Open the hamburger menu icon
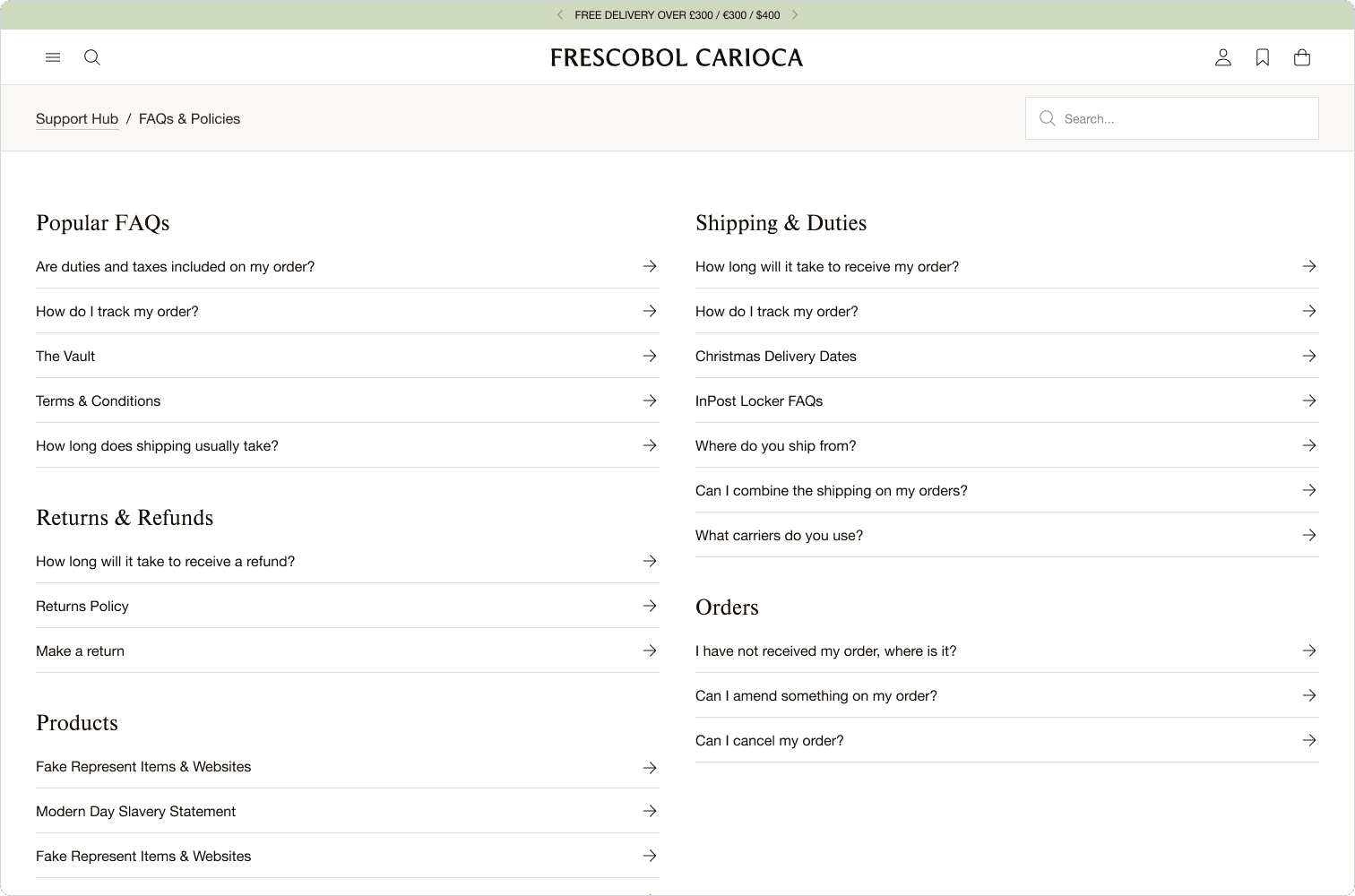The width and height of the screenshot is (1355, 896). [x=53, y=57]
